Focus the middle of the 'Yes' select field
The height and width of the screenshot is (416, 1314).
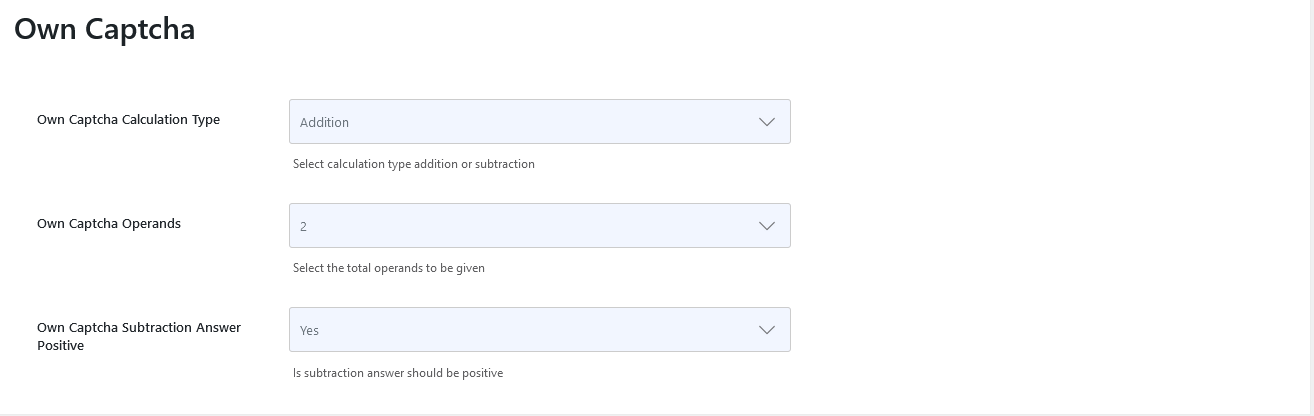540,330
